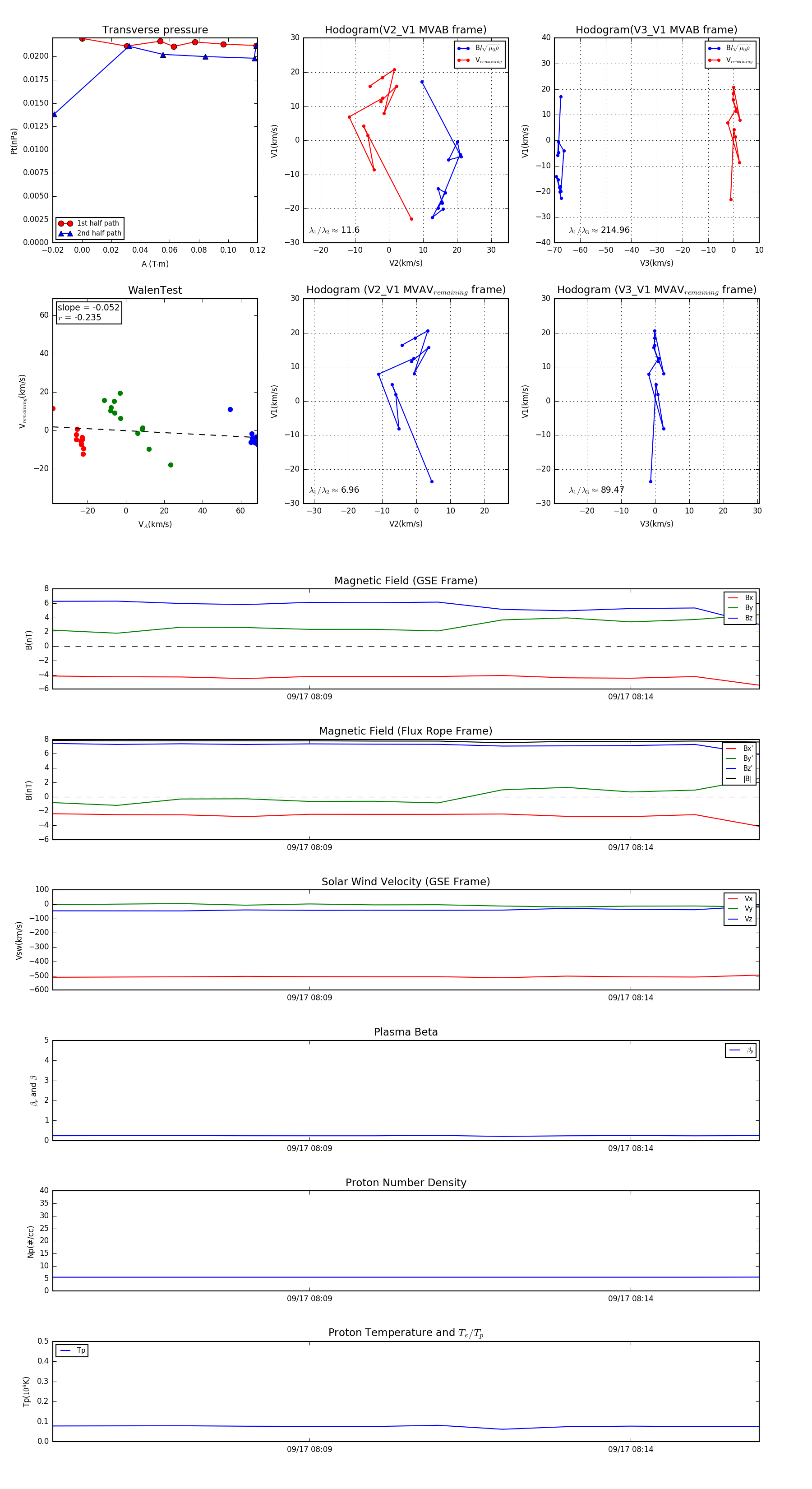This screenshot has width=812, height=1489.
Task: Click the 'Bz' legend entry in GSE magnetic field plot
Action: click(740, 618)
